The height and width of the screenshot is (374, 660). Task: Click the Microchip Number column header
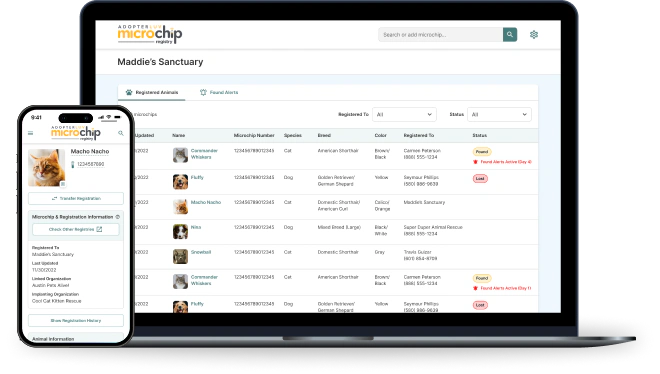pos(254,135)
